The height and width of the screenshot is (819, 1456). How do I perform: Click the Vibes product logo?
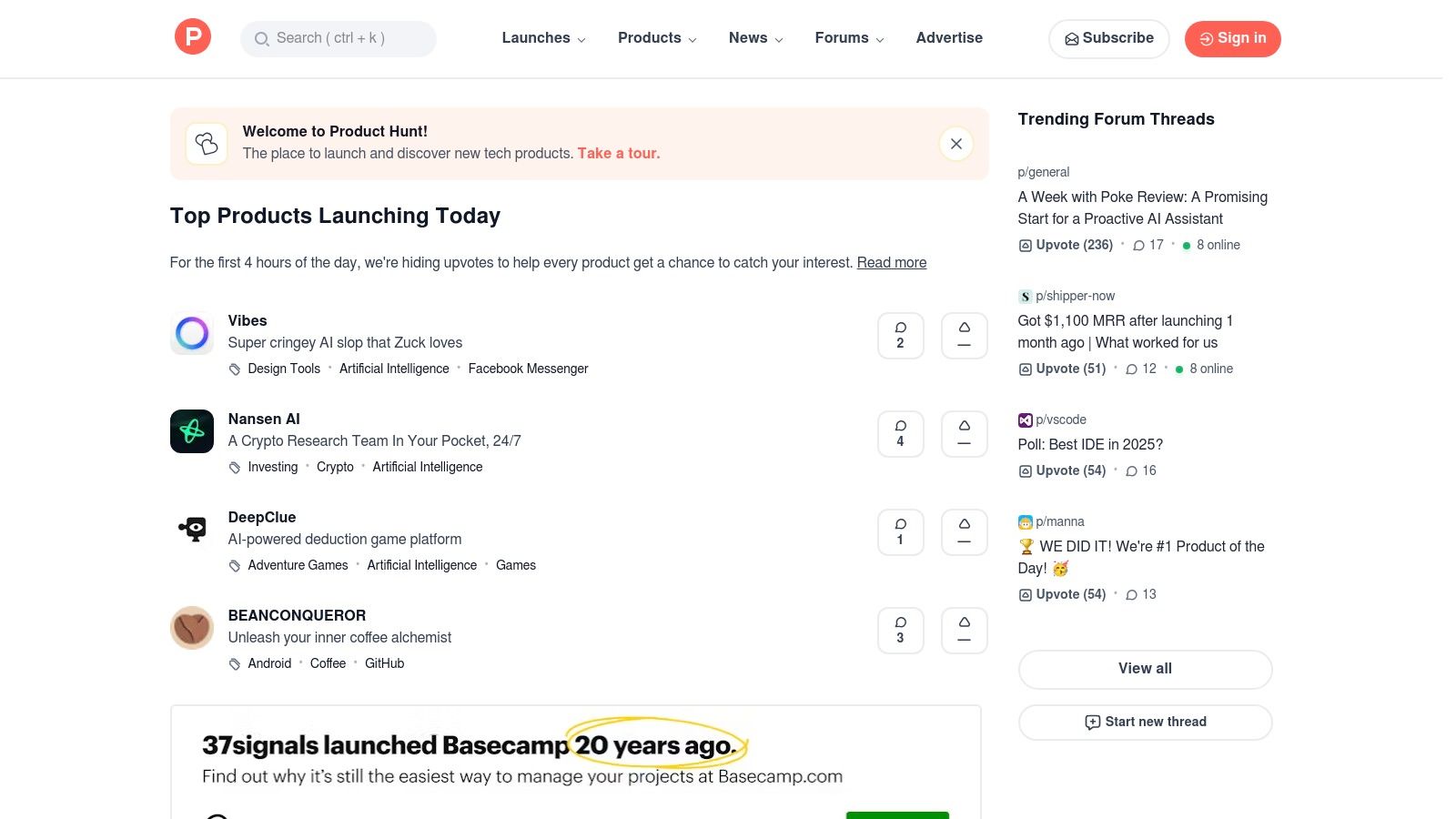coord(192,333)
